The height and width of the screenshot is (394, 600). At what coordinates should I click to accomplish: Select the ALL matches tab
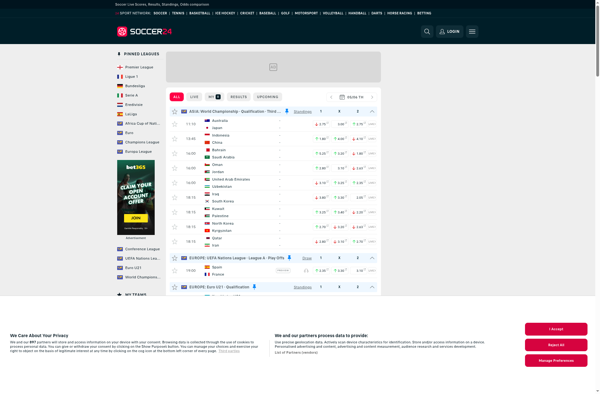click(x=176, y=97)
